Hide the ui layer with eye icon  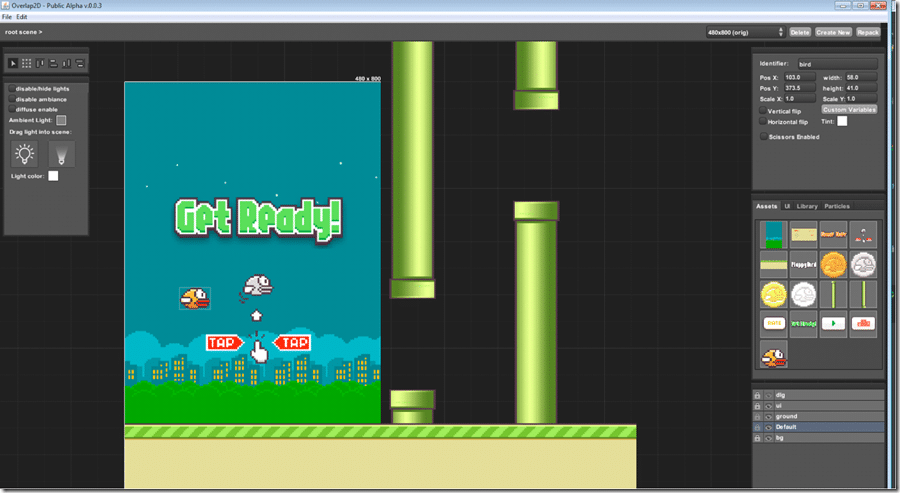click(x=769, y=406)
